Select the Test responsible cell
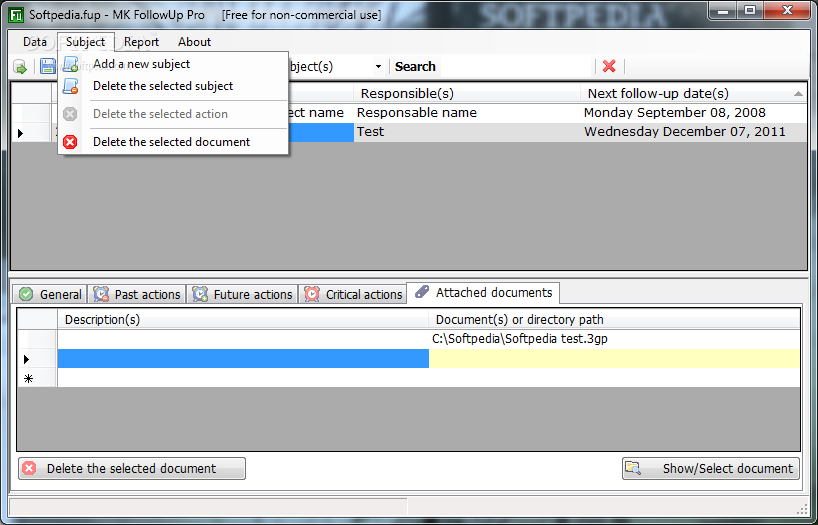The height and width of the screenshot is (525, 818). coord(467,132)
